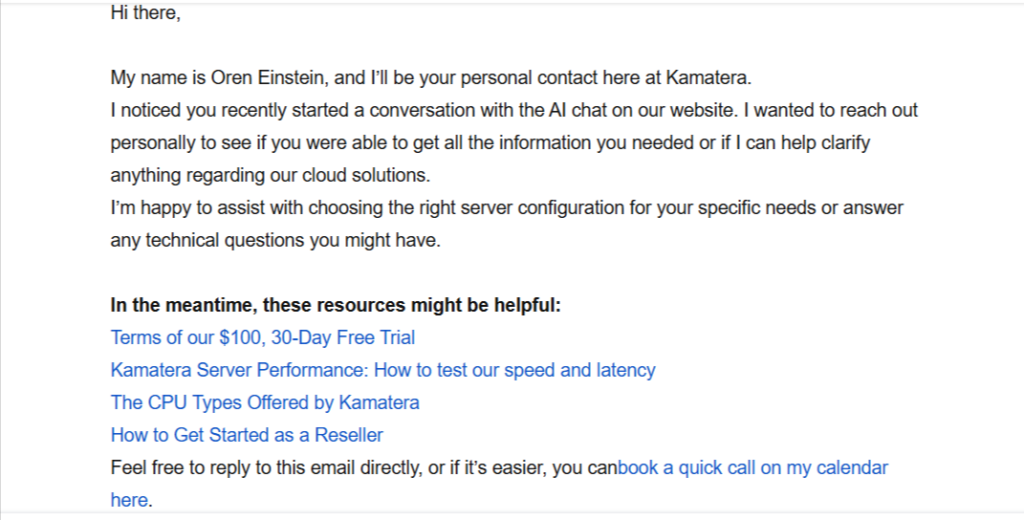Open the Kamatera Server Performance speed test link
This screenshot has height=520, width=1024.
pyautogui.click(x=383, y=370)
